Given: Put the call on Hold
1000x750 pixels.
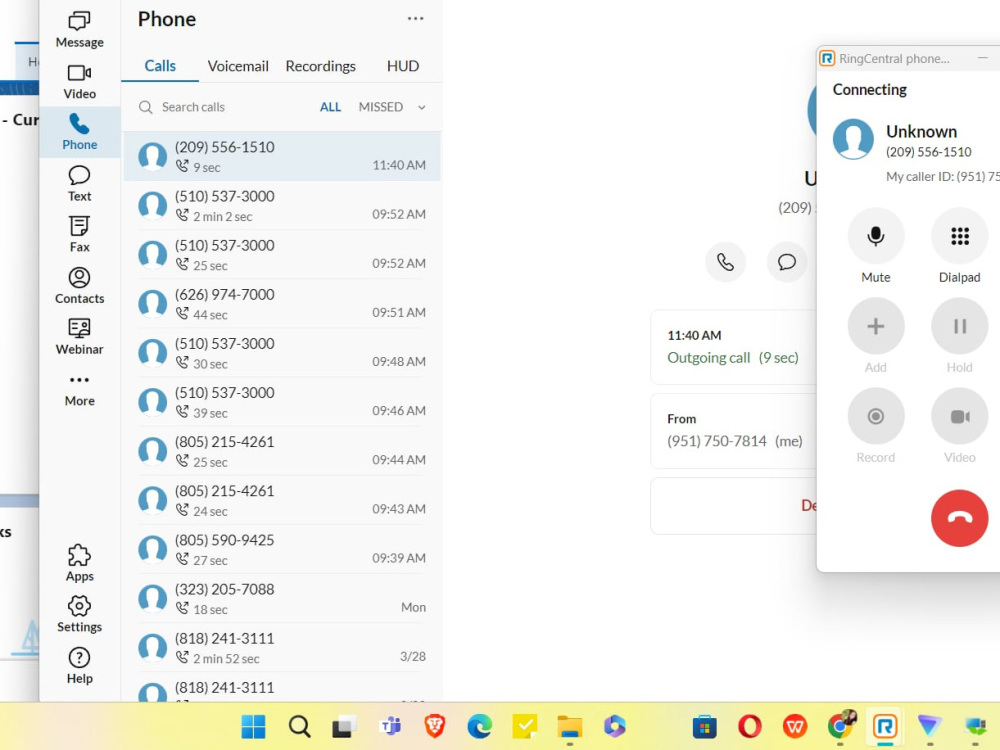Looking at the screenshot, I should [x=959, y=326].
